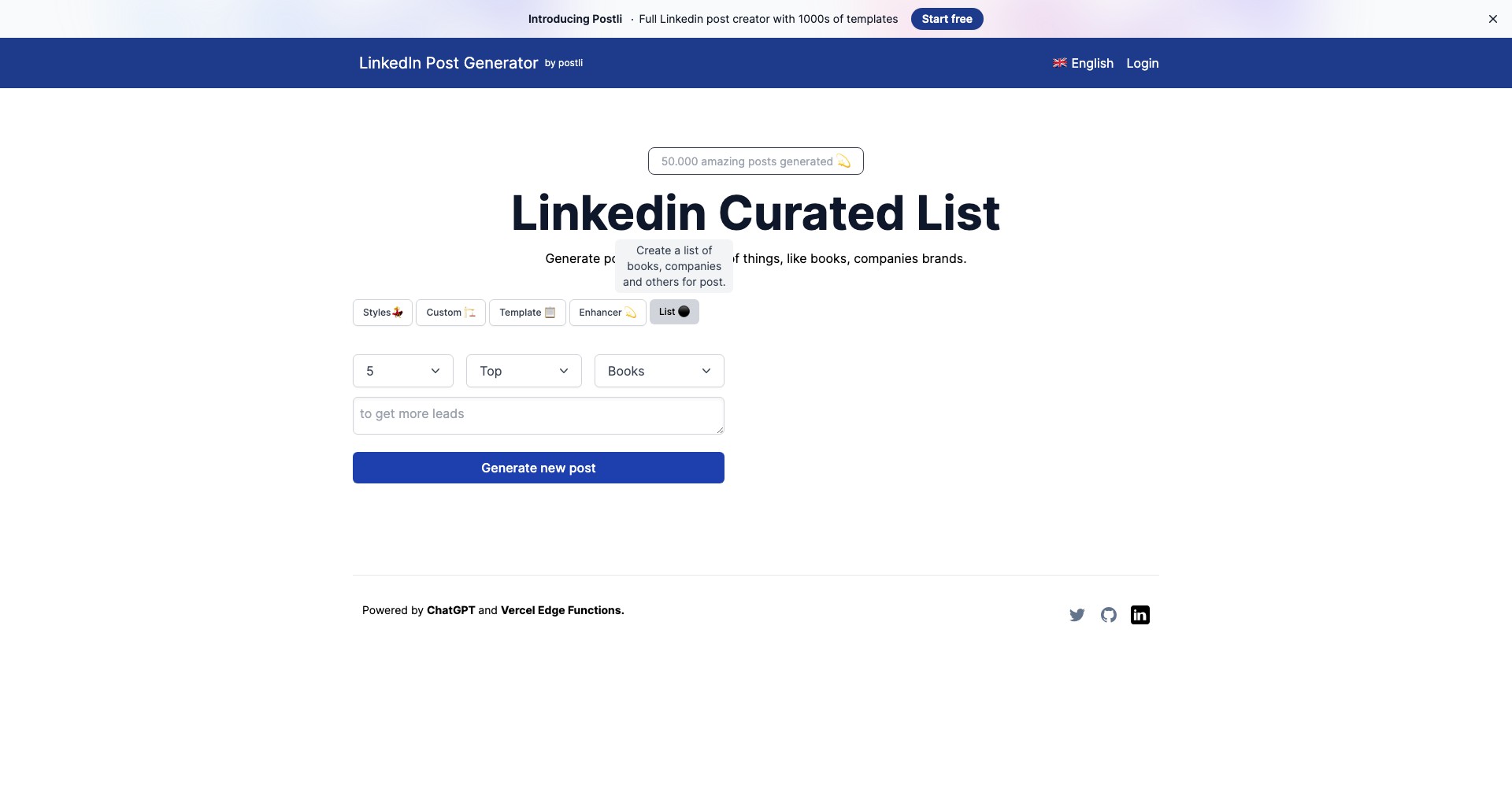Visit the Vercel Edge Functions link
Viewport: 1512px width, 796px height.
point(562,610)
